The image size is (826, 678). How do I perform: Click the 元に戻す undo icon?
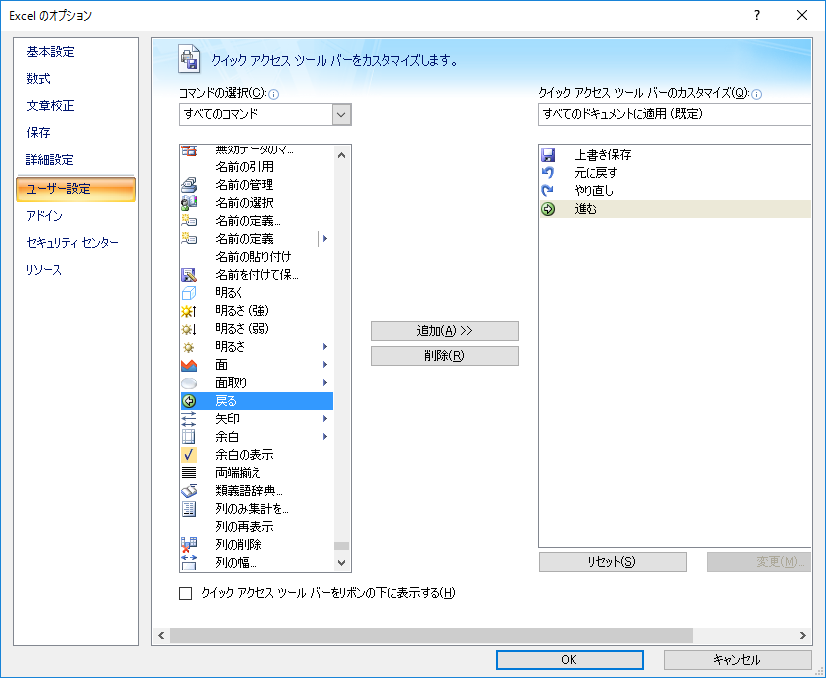tap(548, 173)
